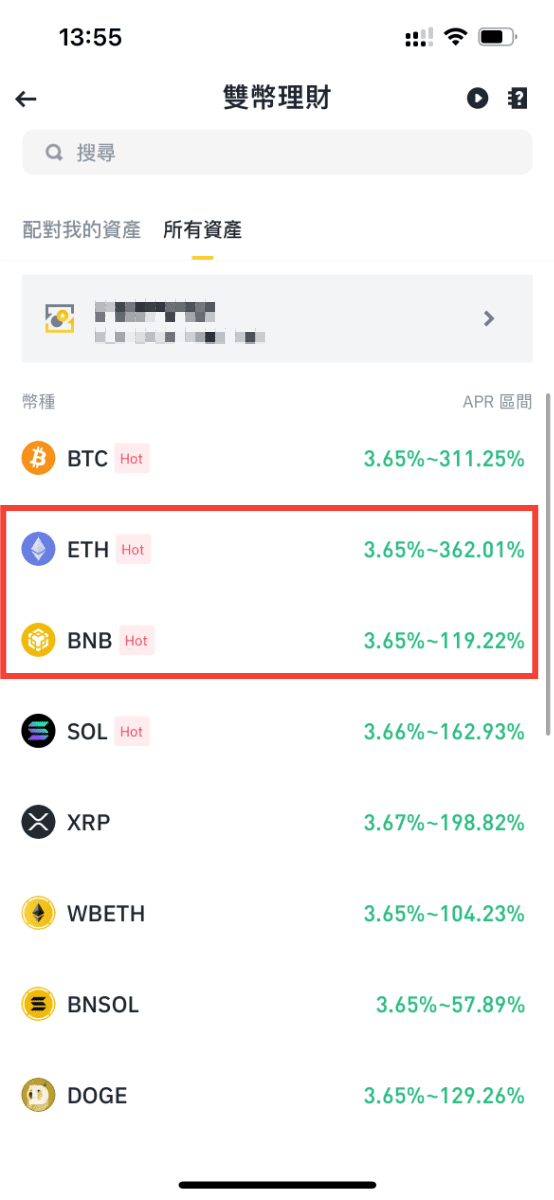Tap the WBETH coin icon
This screenshot has width=554, height=1200.
tap(39, 913)
